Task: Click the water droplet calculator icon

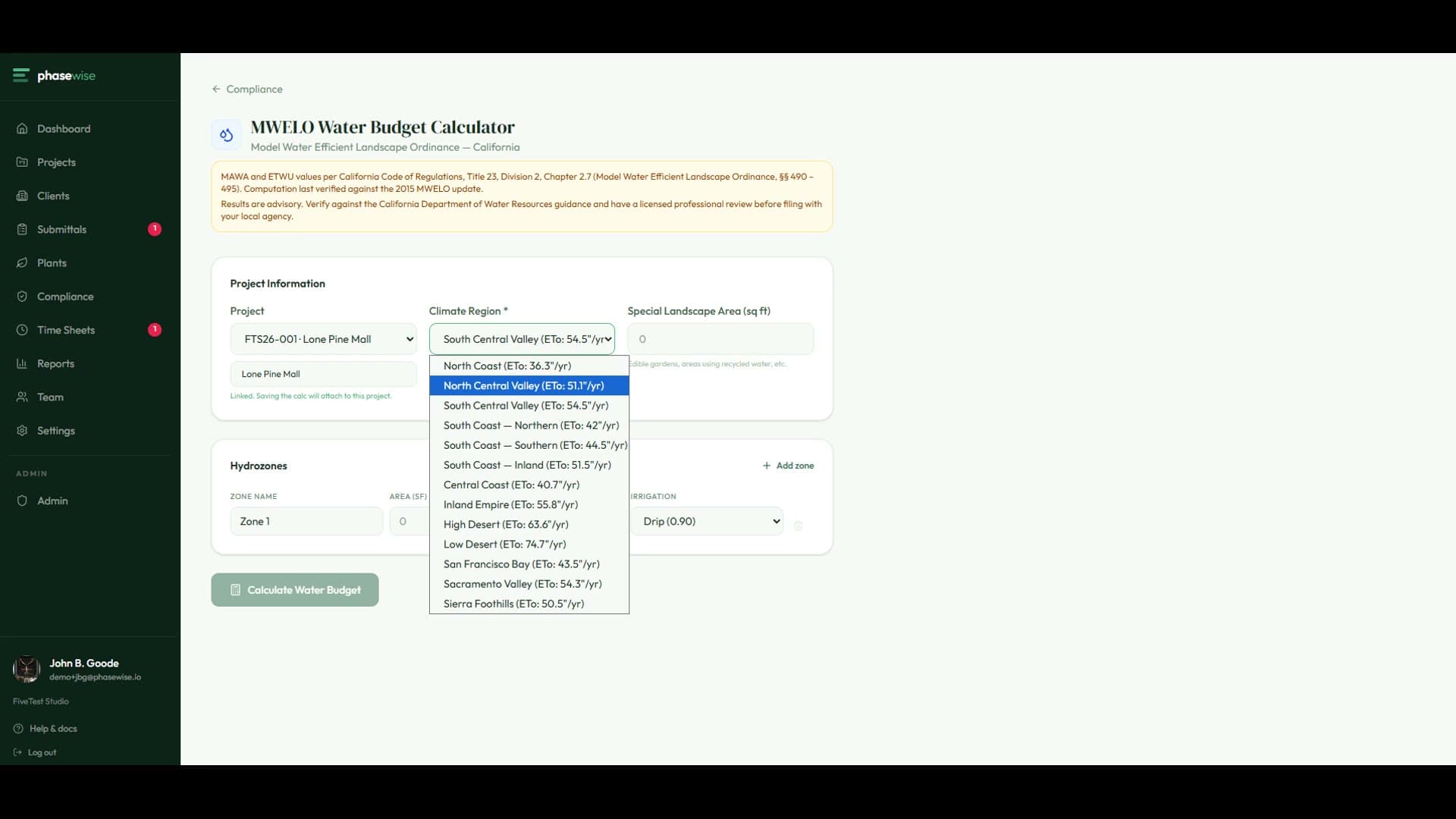Action: click(x=226, y=135)
